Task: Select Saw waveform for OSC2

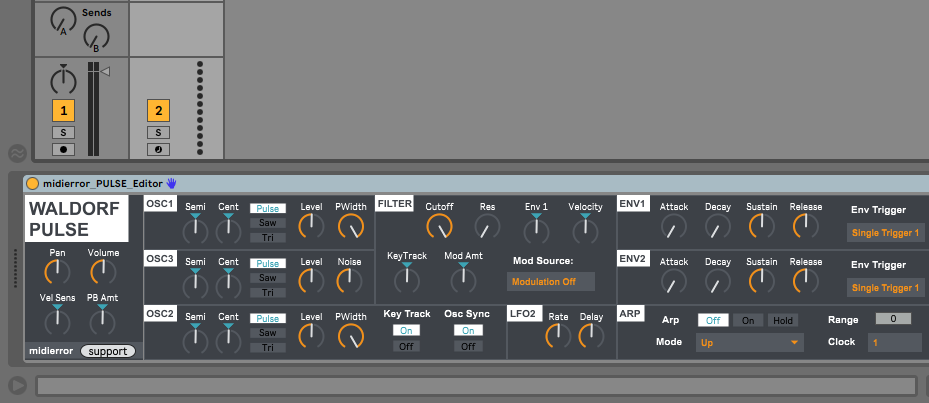Action: coord(268,333)
